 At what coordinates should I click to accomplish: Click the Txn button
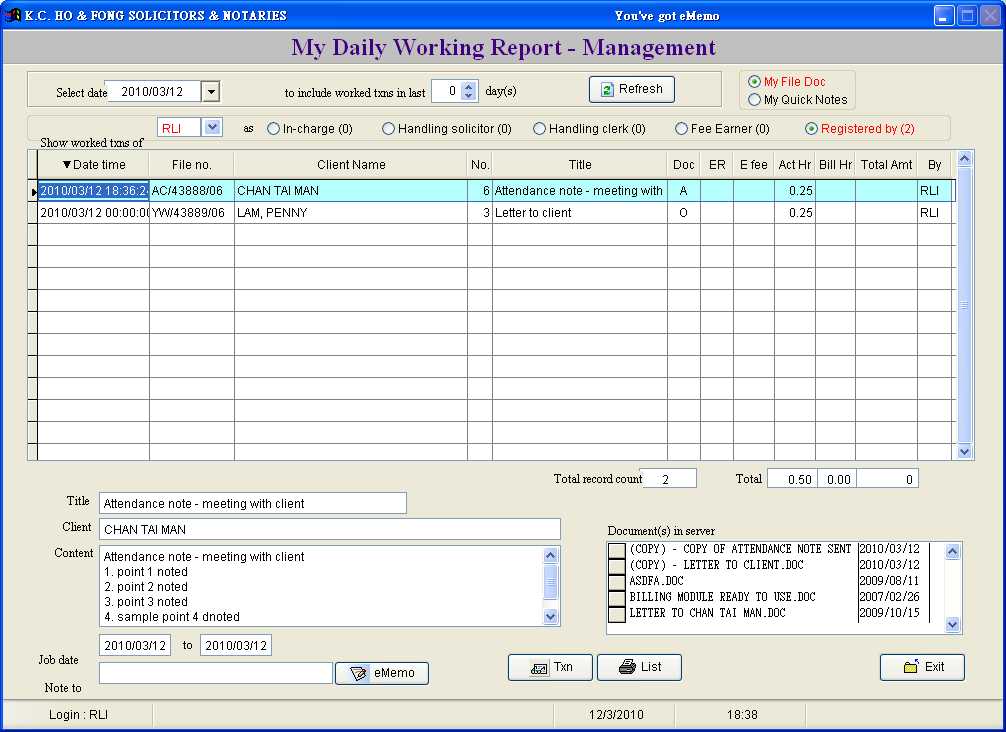click(x=550, y=667)
